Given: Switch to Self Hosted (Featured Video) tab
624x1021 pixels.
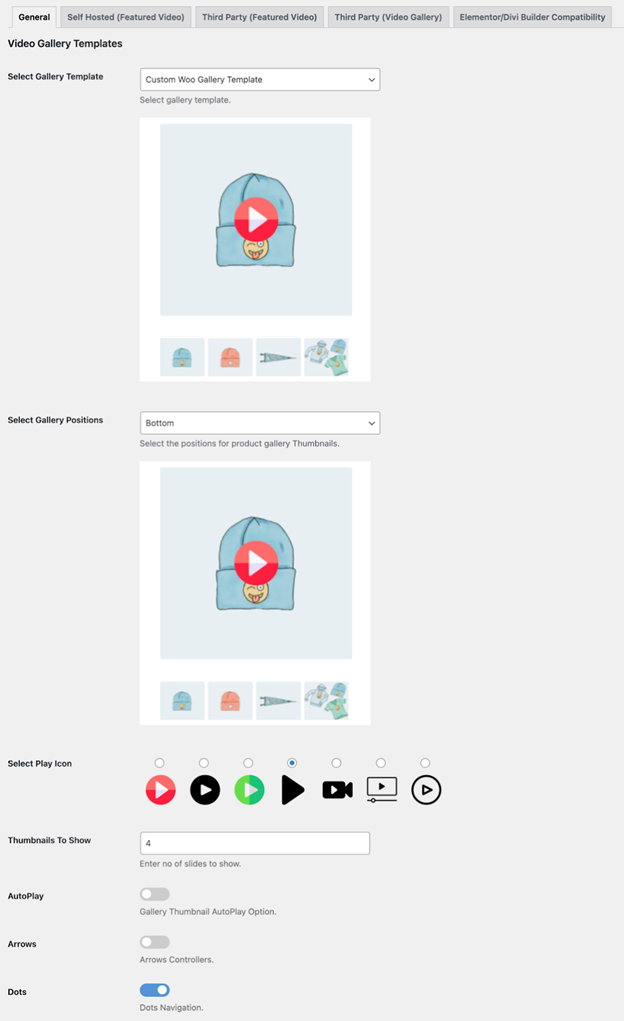Looking at the screenshot, I should (x=124, y=17).
